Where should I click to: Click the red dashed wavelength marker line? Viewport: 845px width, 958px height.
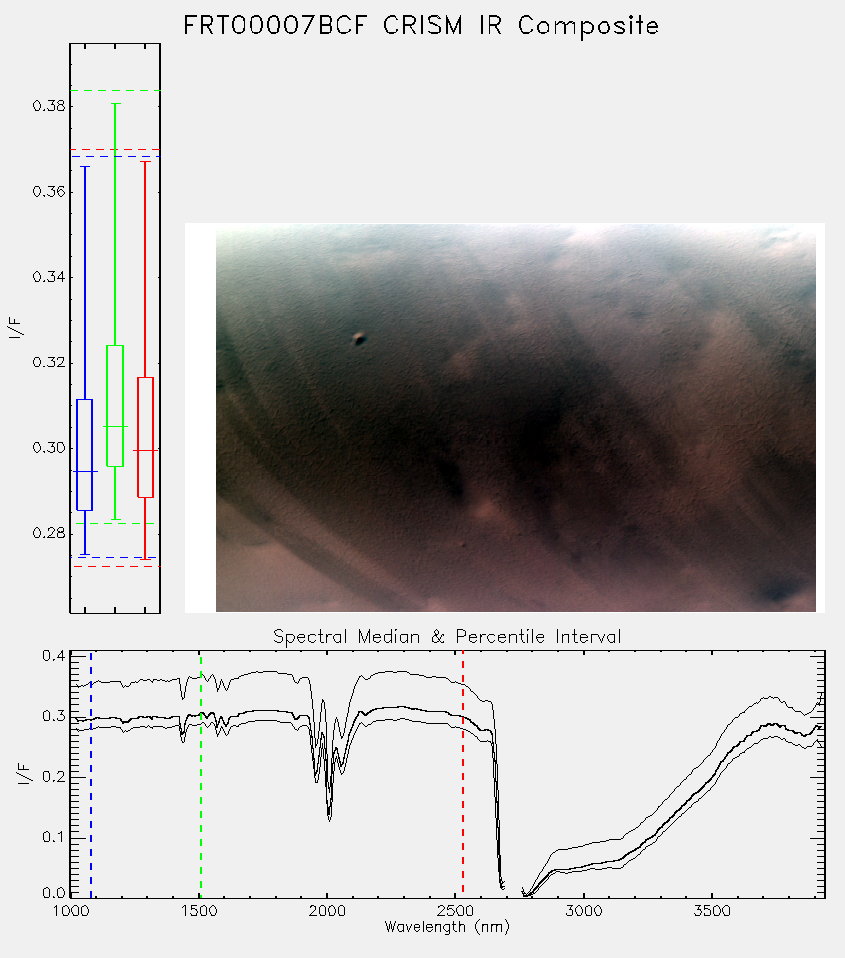pos(463,775)
